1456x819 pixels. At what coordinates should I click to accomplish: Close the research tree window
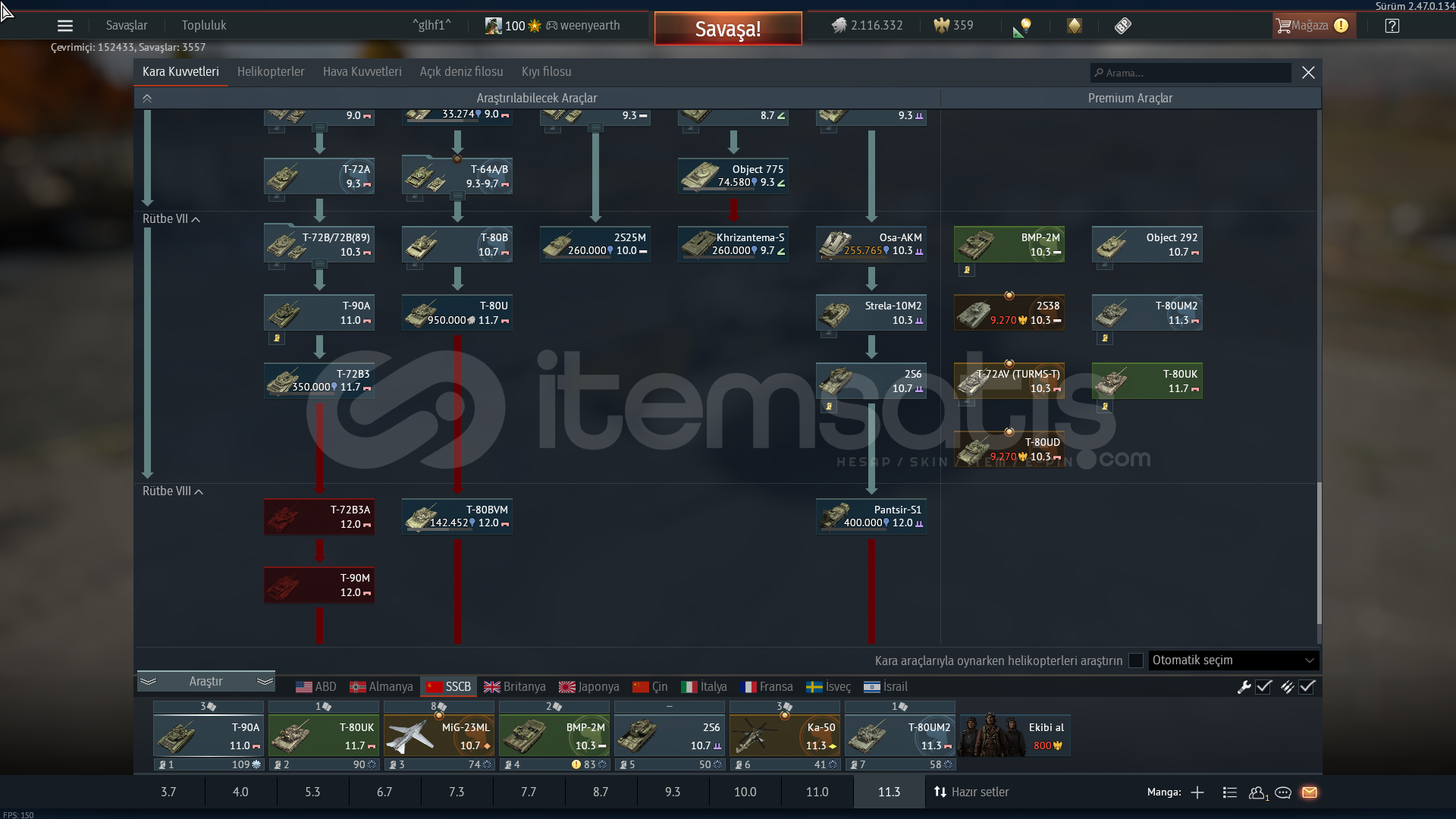[x=1308, y=73]
